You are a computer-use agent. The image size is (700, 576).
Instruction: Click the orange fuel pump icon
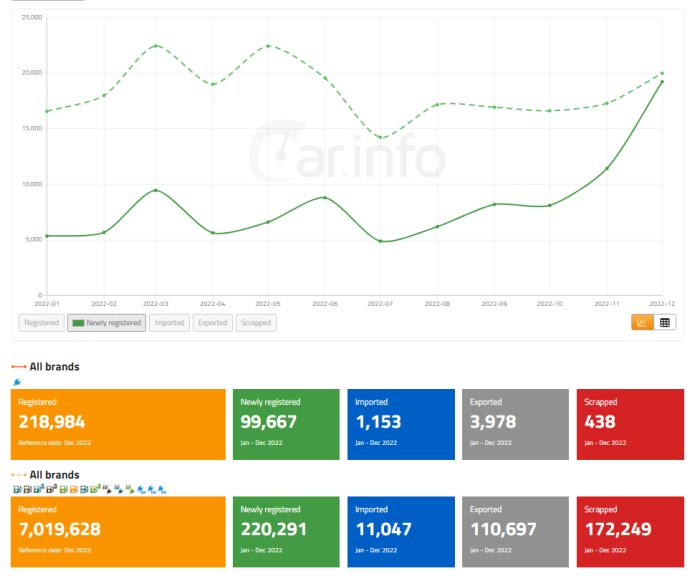coord(74,489)
